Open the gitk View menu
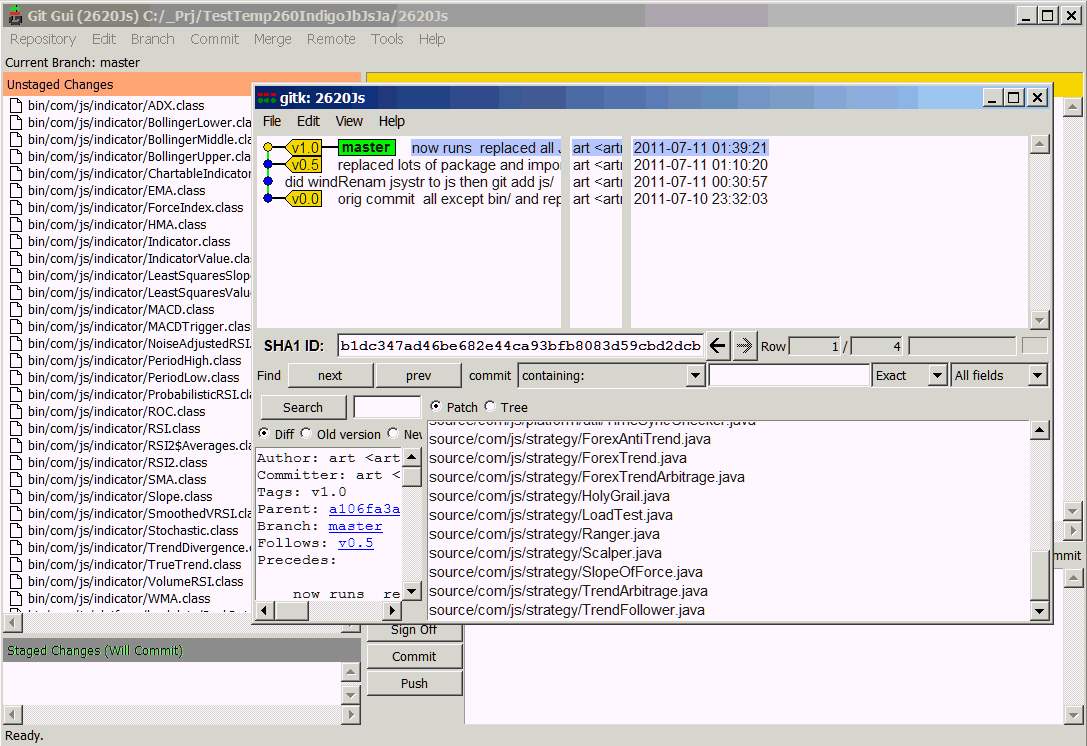Viewport: 1087px width, 746px height. [349, 121]
